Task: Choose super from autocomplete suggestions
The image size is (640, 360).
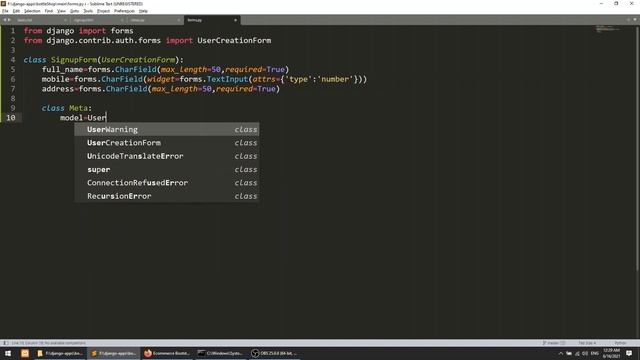Action: tap(167, 169)
